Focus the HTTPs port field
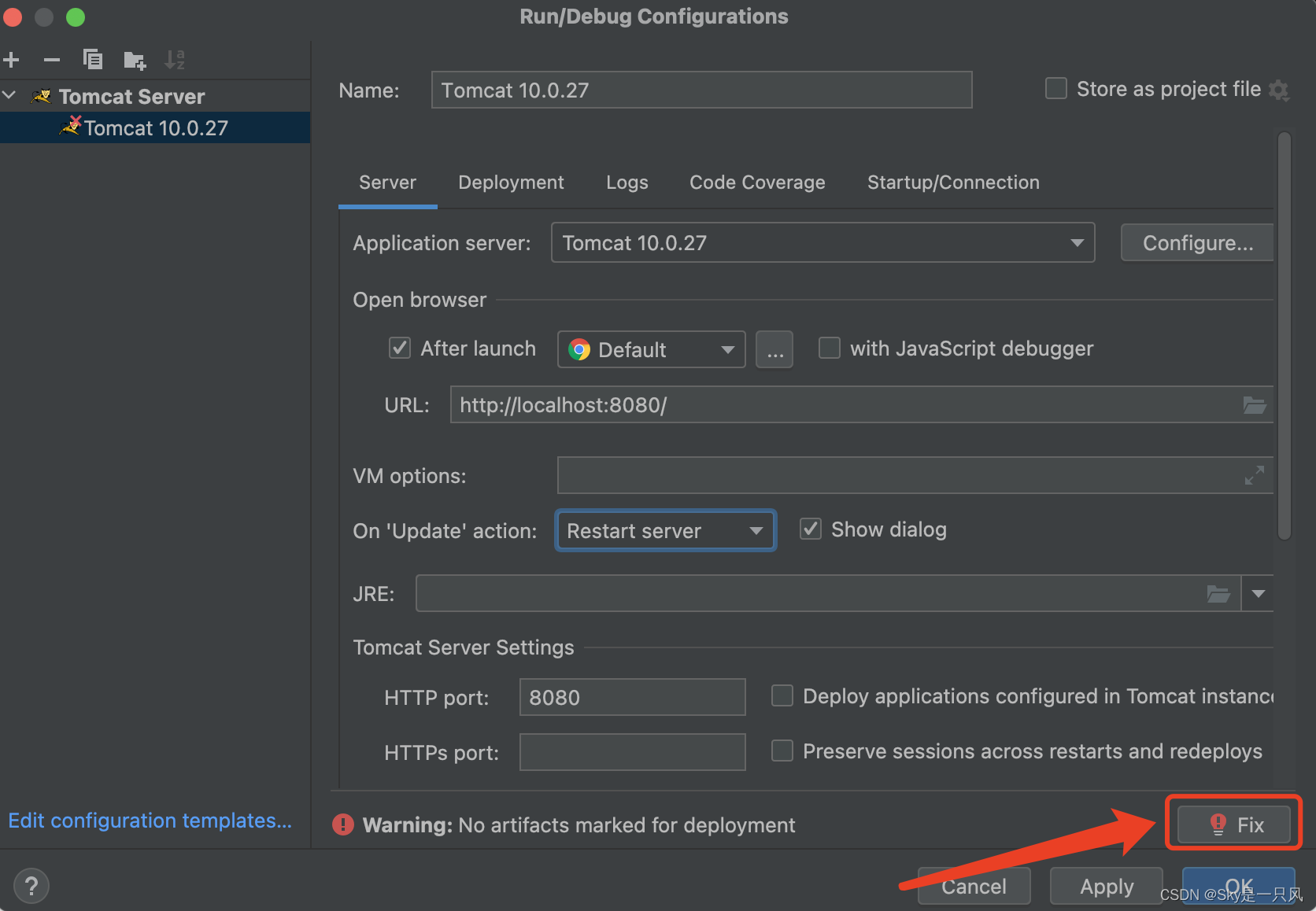The height and width of the screenshot is (911, 1316). coord(632,752)
